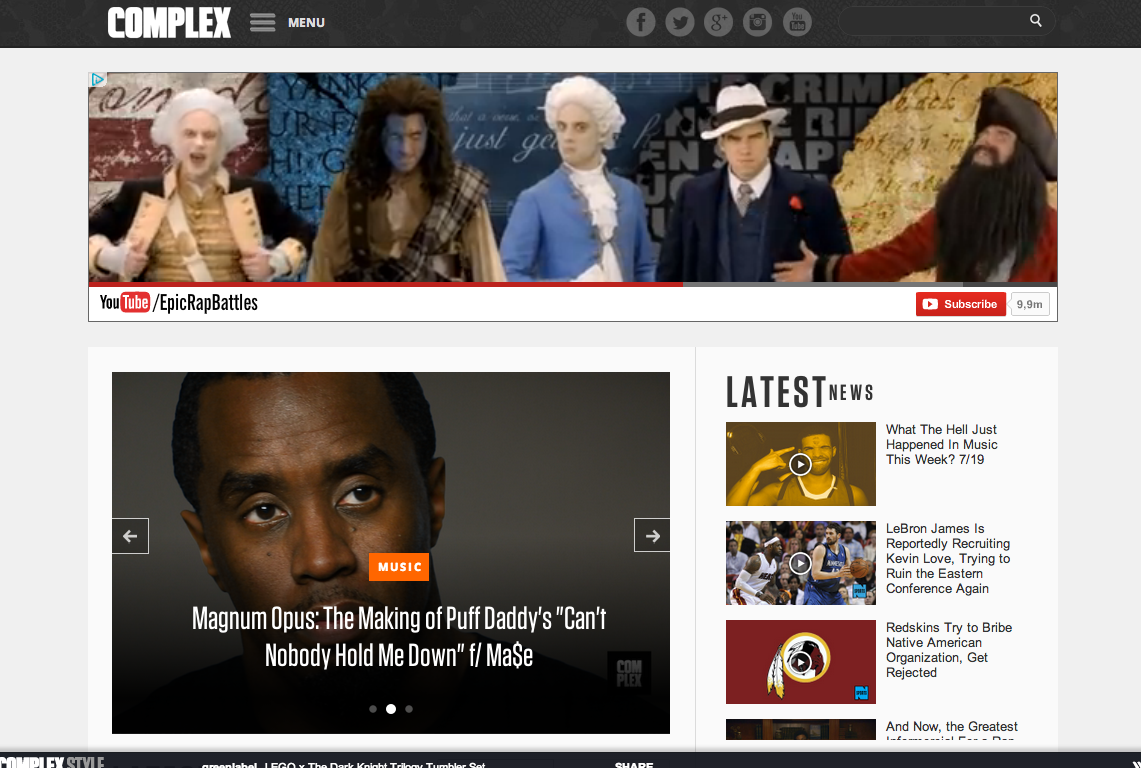Type in the header search field
Image resolution: width=1141 pixels, height=768 pixels.
[930, 21]
